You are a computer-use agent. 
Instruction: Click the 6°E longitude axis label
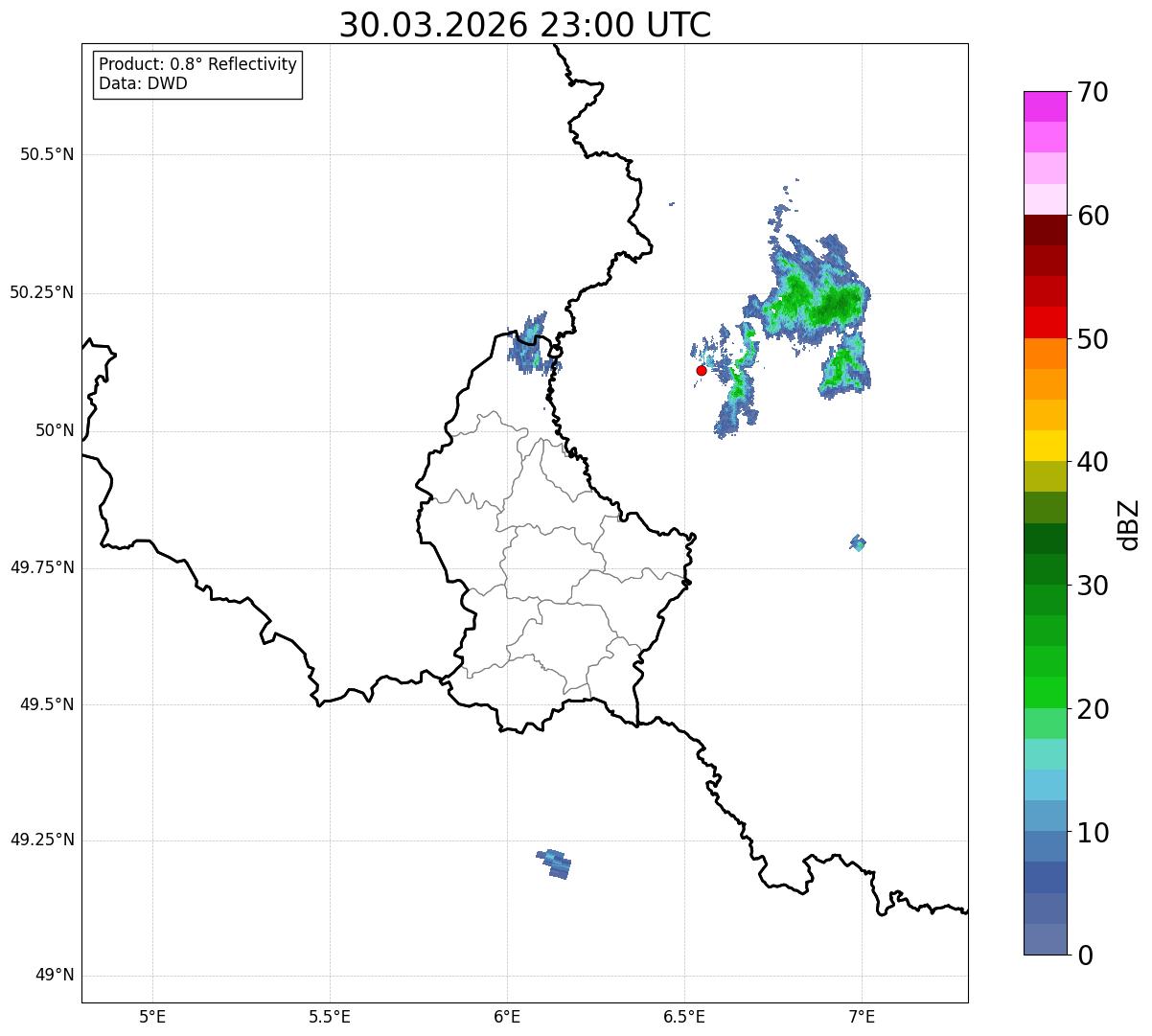point(507,1016)
